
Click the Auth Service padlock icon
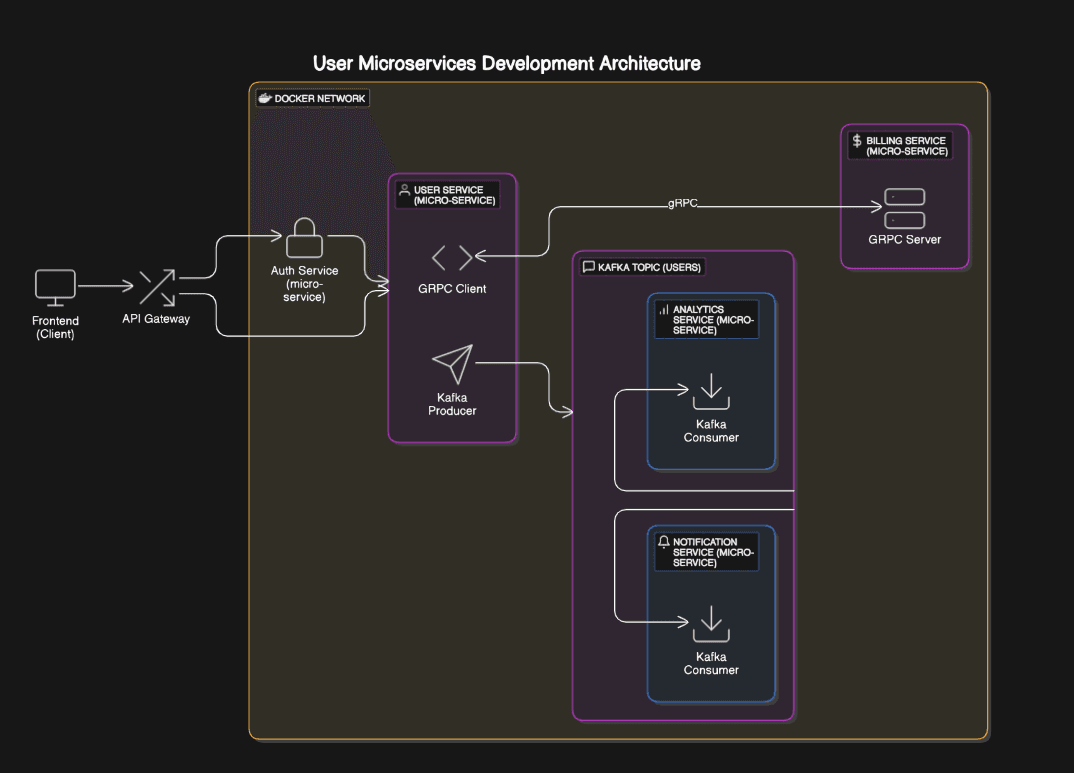click(x=304, y=237)
